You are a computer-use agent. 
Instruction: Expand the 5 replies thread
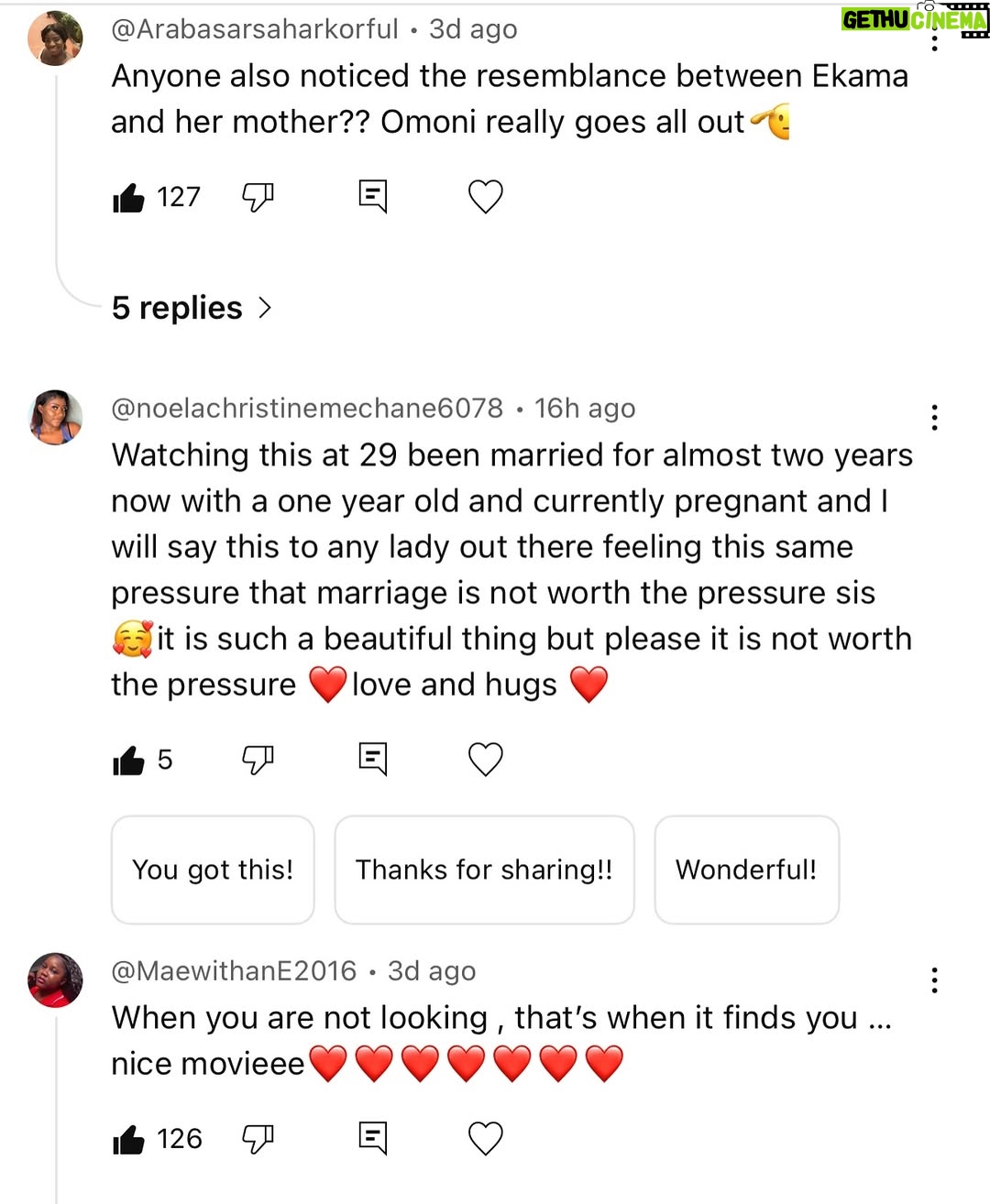192,308
